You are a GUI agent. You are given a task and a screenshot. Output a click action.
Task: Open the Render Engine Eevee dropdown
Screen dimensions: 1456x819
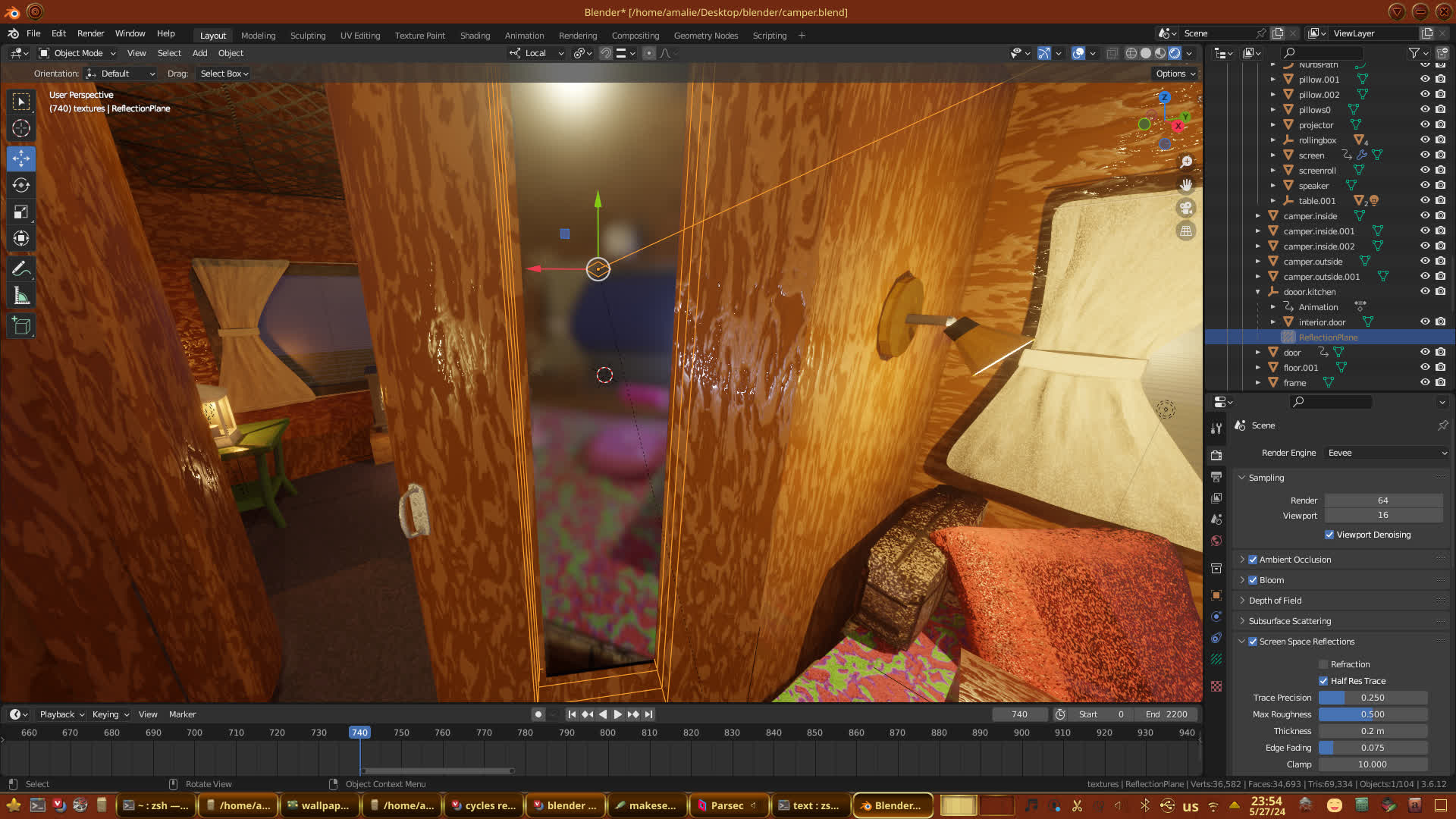tap(1386, 453)
